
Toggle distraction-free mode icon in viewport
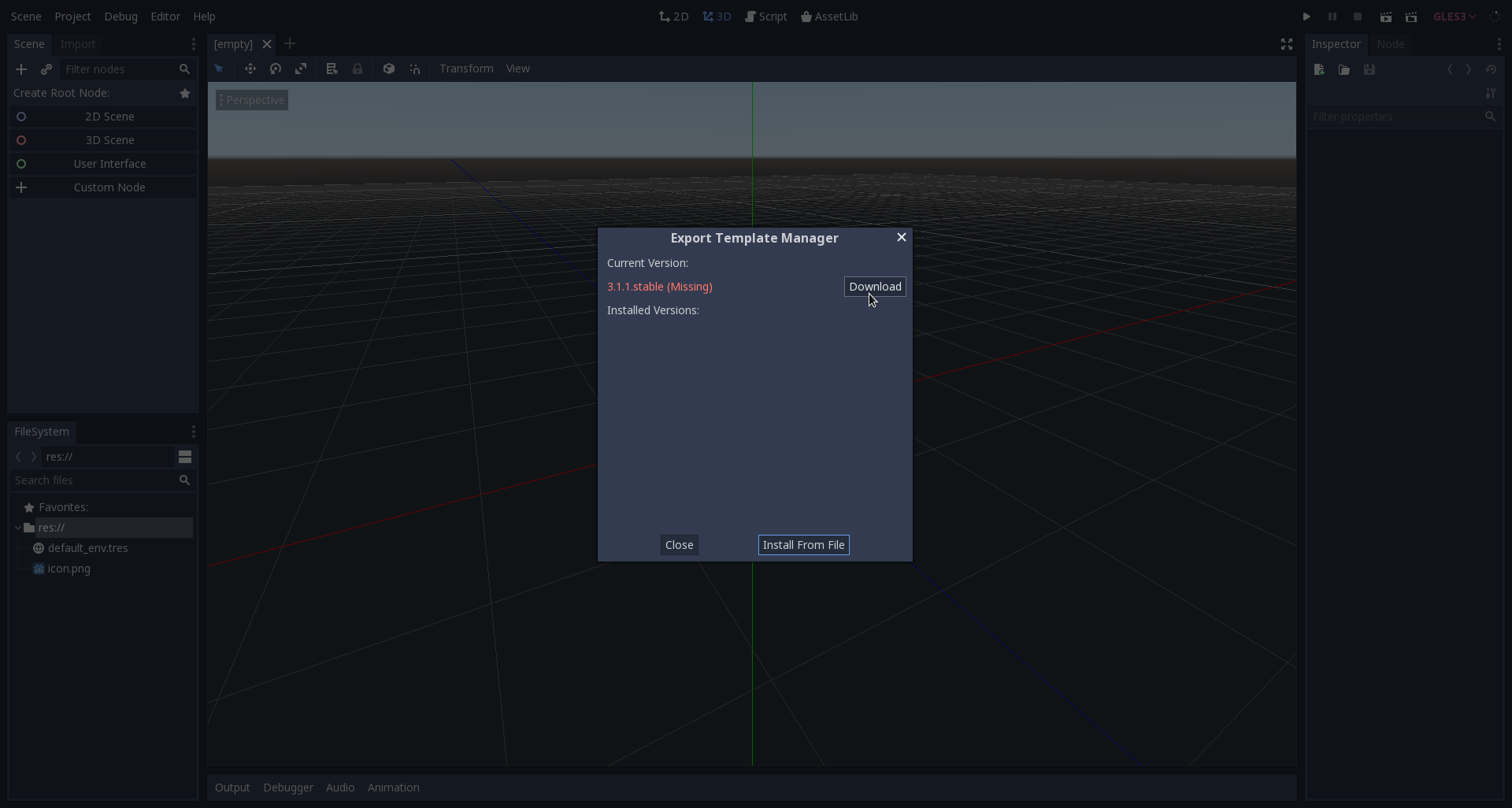point(1287,44)
